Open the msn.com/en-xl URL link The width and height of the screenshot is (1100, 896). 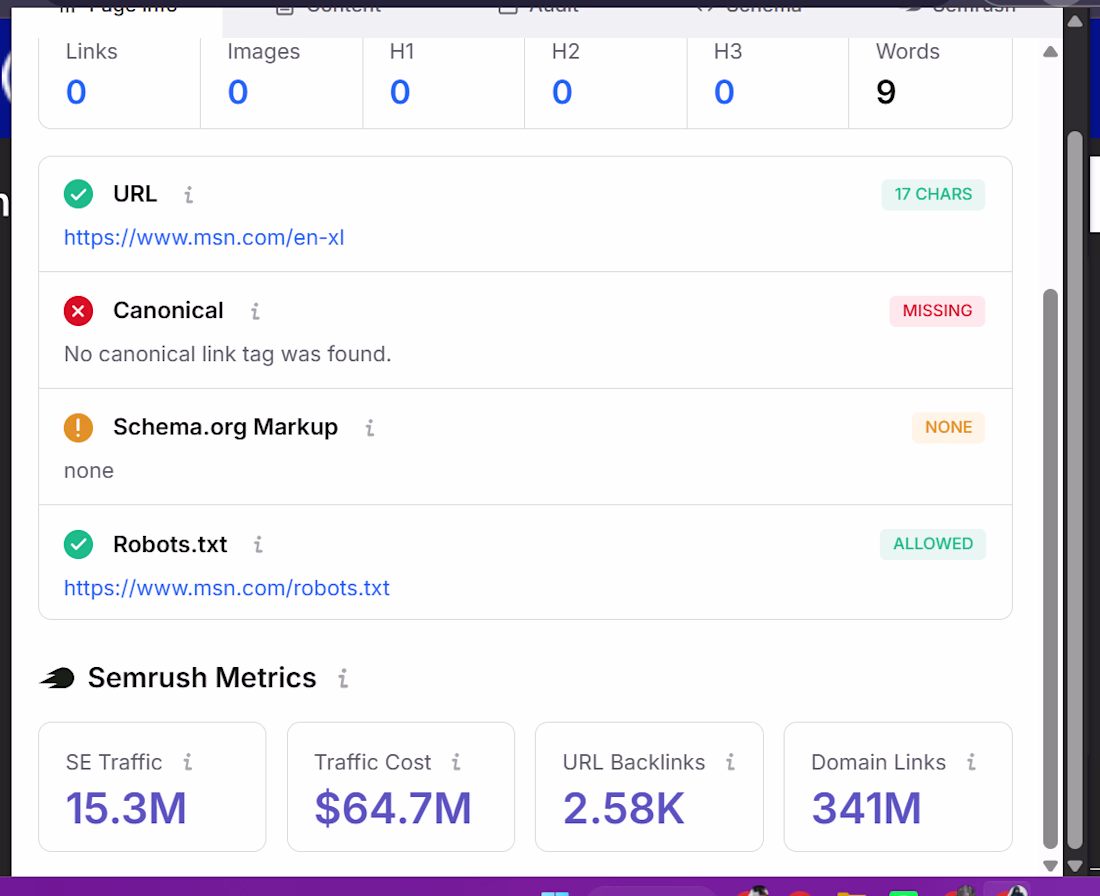204,237
